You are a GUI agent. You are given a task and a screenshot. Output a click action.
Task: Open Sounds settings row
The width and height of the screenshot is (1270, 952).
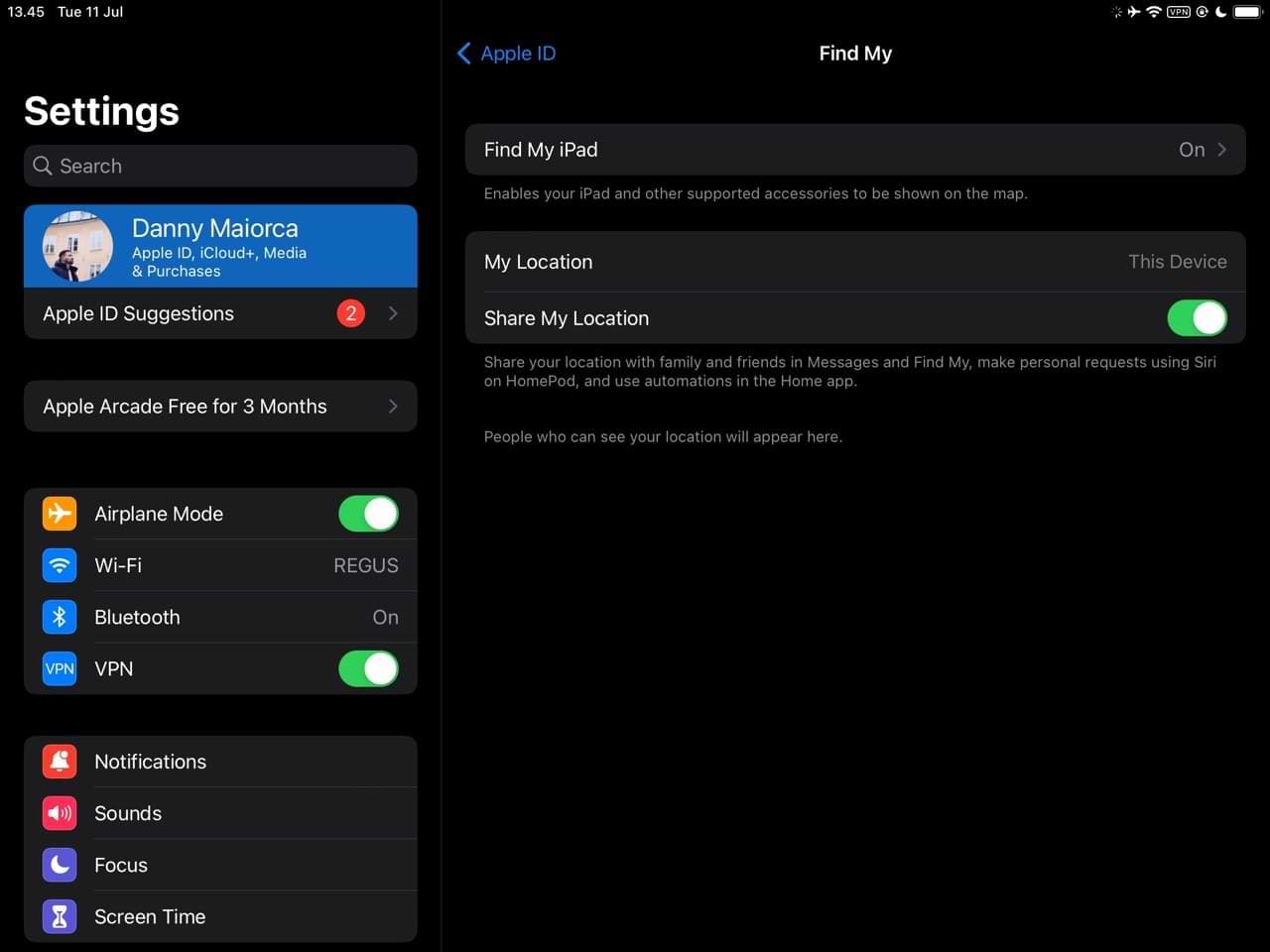(220, 813)
